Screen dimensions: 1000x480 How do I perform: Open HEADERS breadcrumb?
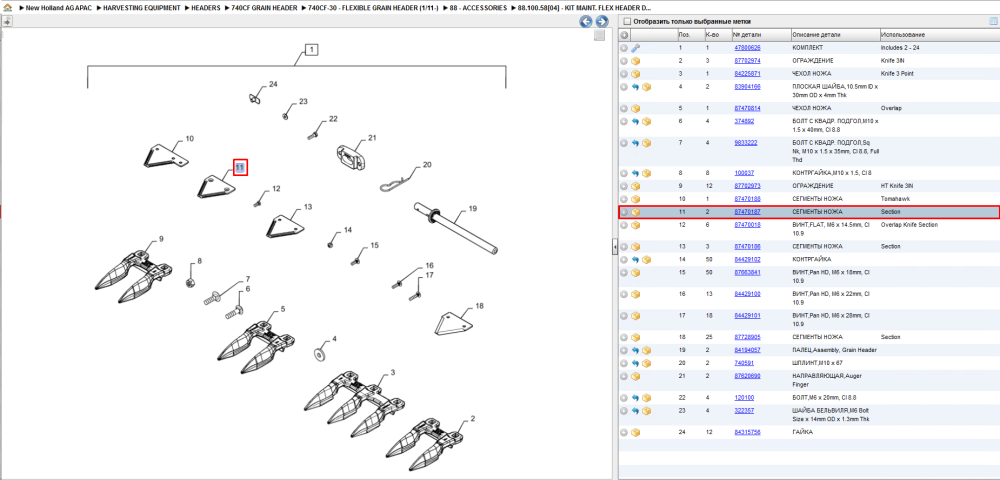click(206, 8)
